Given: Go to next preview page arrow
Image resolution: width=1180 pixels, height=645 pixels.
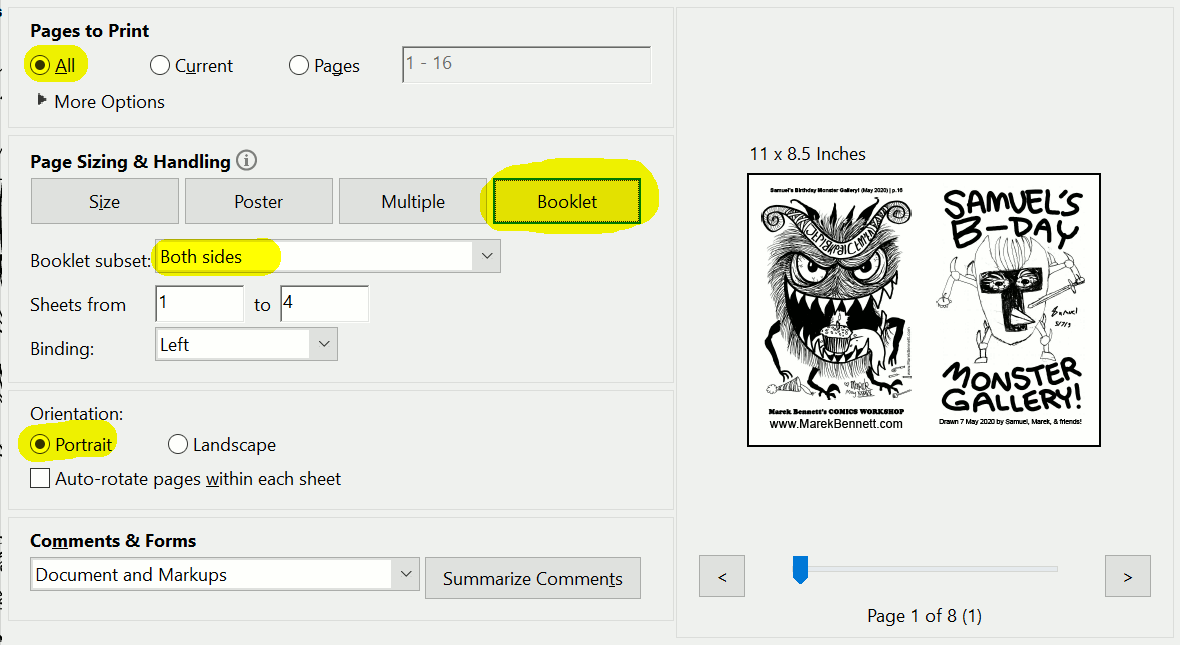Looking at the screenshot, I should coord(1127,577).
